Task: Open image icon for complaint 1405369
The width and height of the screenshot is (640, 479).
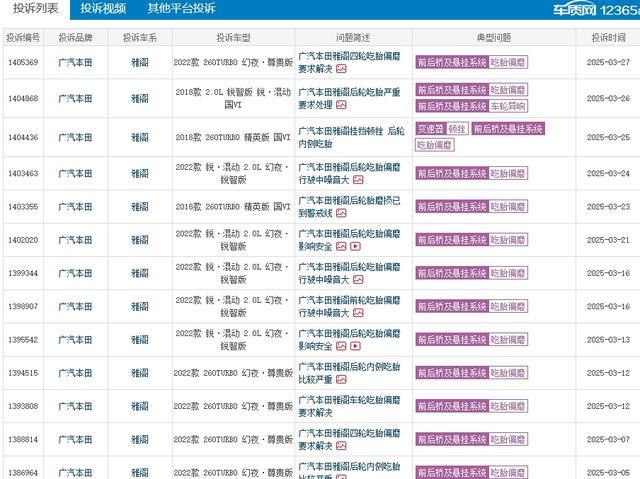Action: click(x=341, y=69)
